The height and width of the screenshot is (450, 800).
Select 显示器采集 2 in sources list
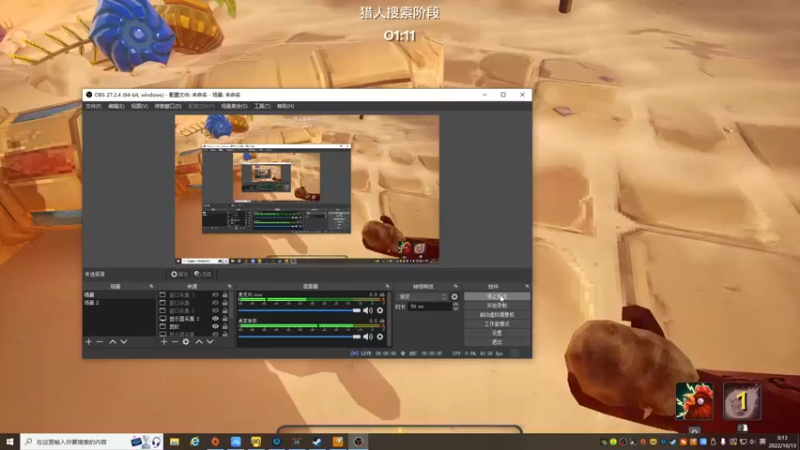(184, 318)
